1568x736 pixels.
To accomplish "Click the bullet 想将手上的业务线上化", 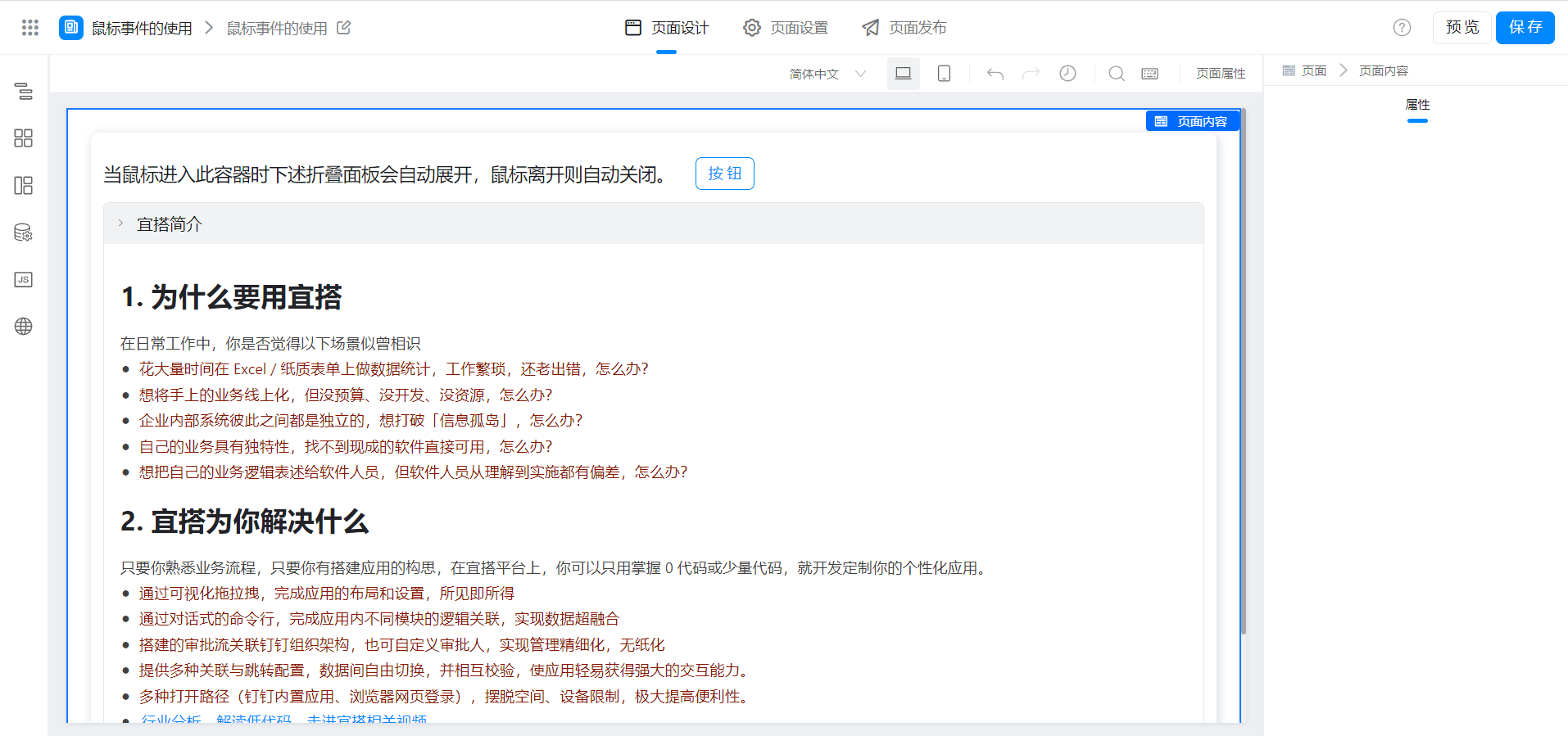I will click(346, 395).
